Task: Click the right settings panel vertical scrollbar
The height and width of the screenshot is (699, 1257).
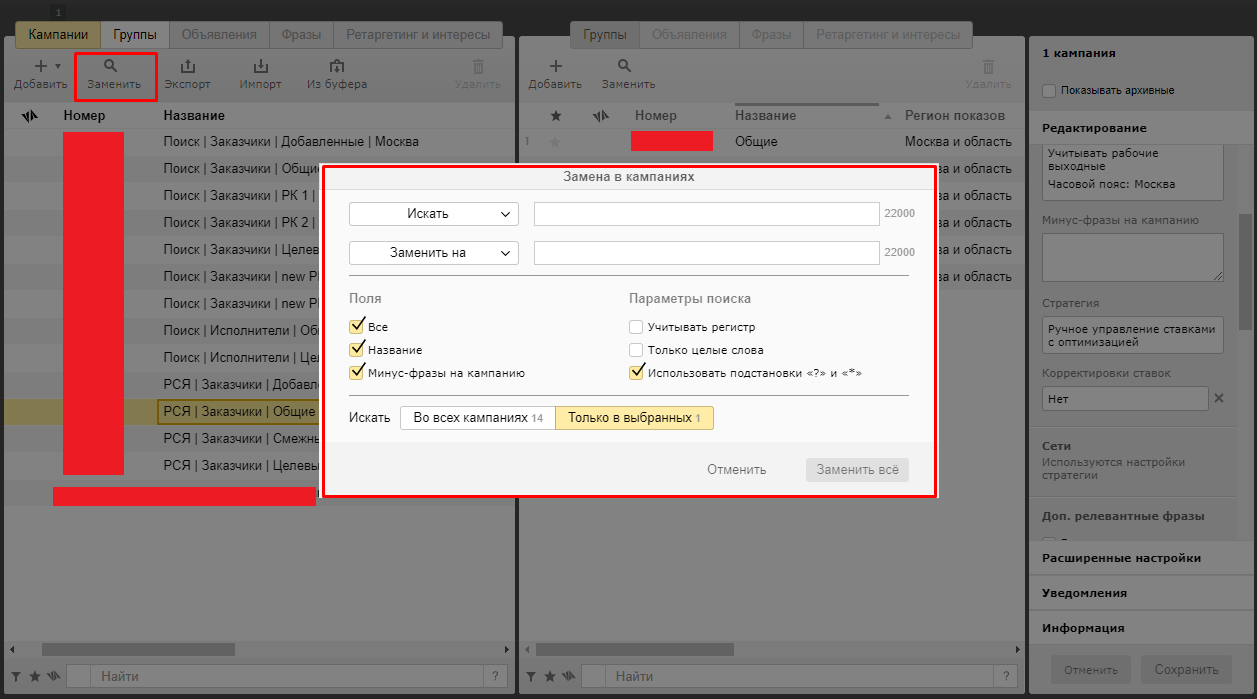Action: coord(1245,272)
